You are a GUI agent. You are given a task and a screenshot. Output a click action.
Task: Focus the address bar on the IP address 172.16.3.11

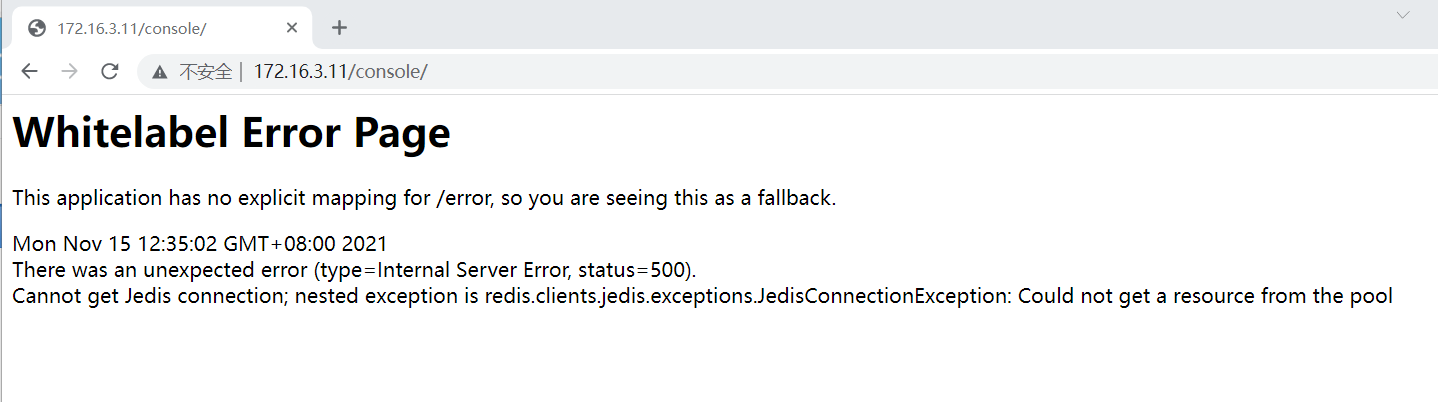(300, 72)
